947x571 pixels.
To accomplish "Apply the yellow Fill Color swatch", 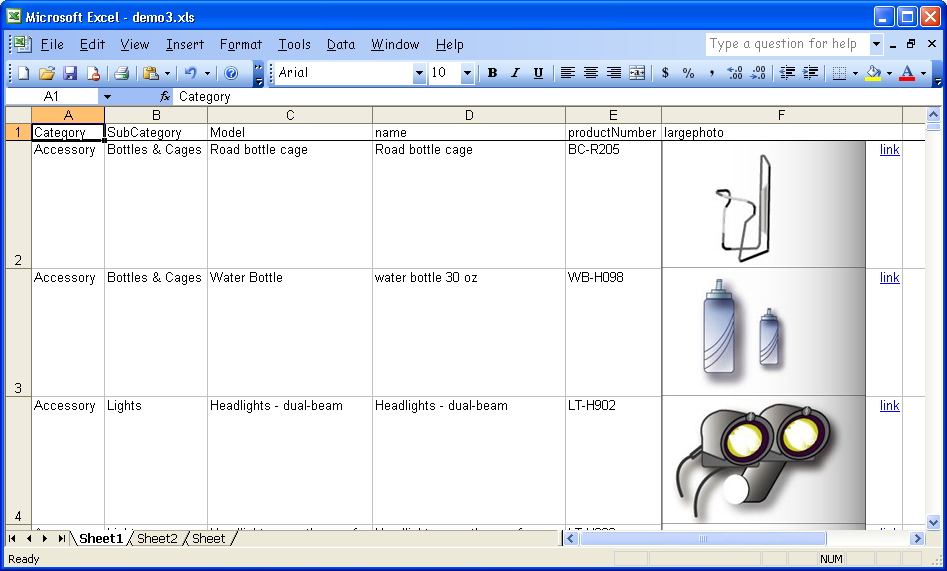I will point(873,73).
